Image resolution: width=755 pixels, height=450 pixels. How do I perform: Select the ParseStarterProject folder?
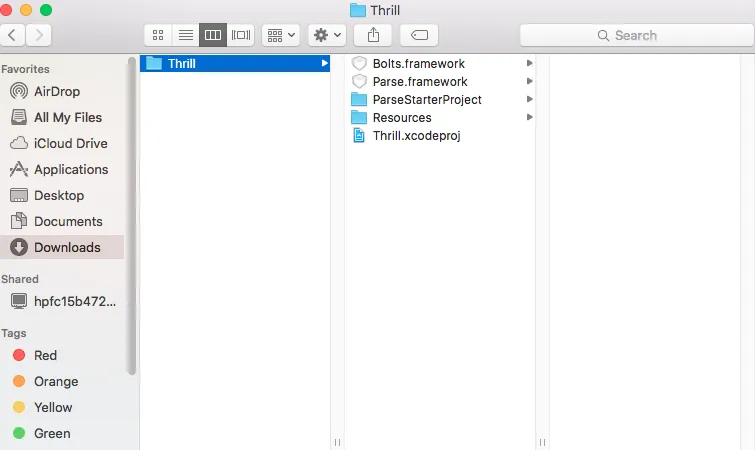pos(441,100)
